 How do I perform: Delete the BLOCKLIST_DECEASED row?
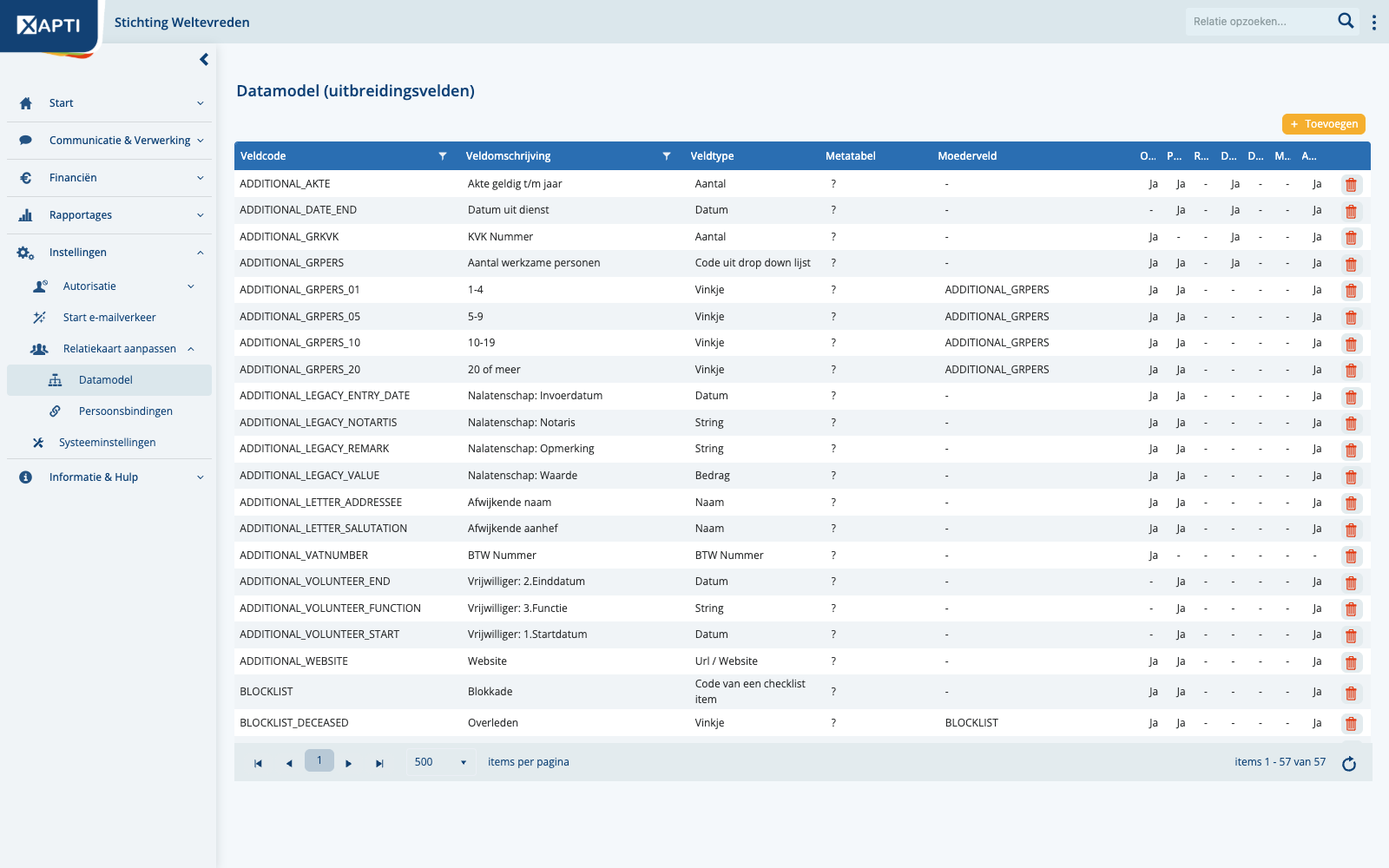[x=1351, y=724]
